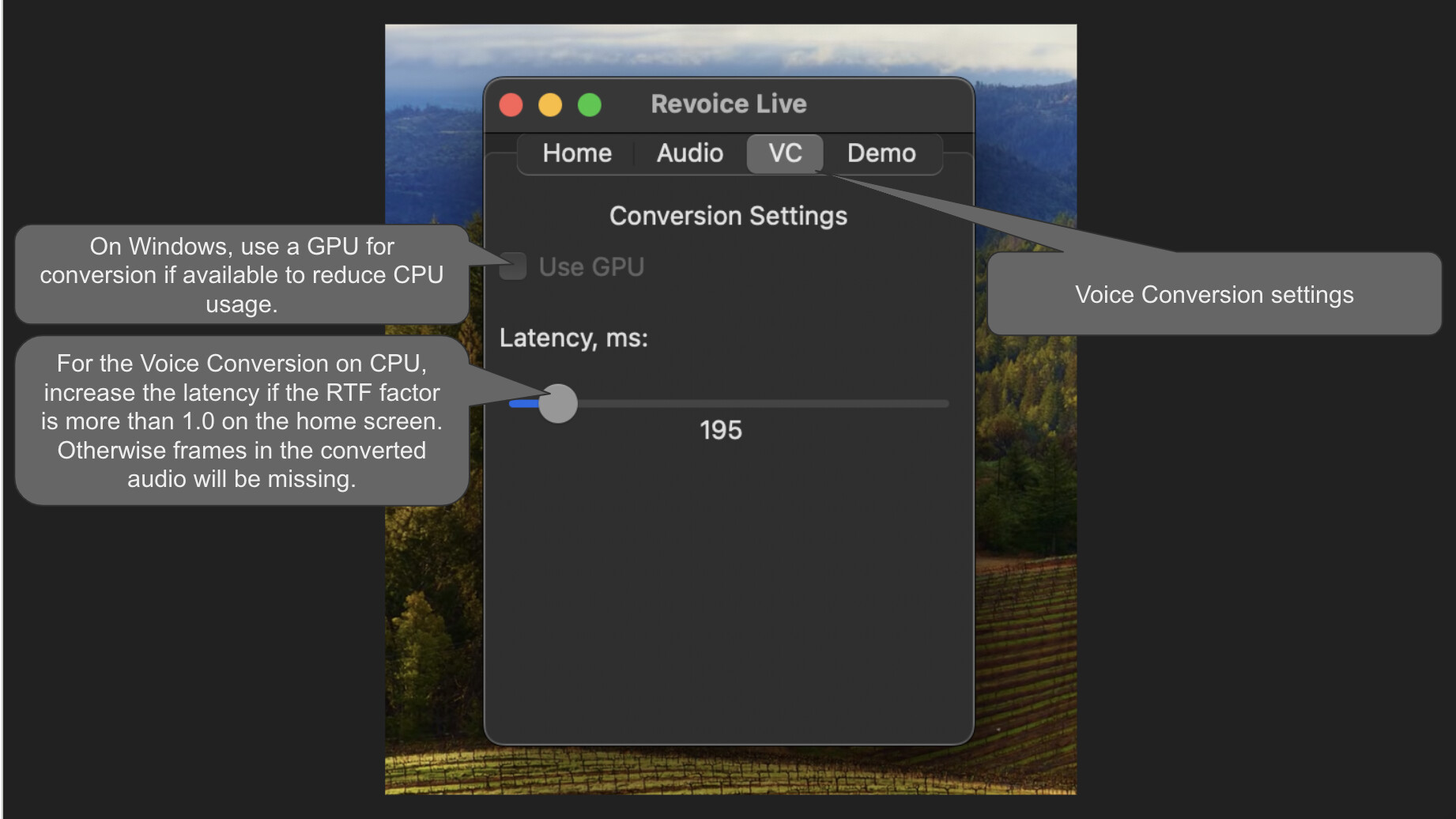Click the latency value 195
The height and width of the screenshot is (819, 1456).
click(722, 430)
